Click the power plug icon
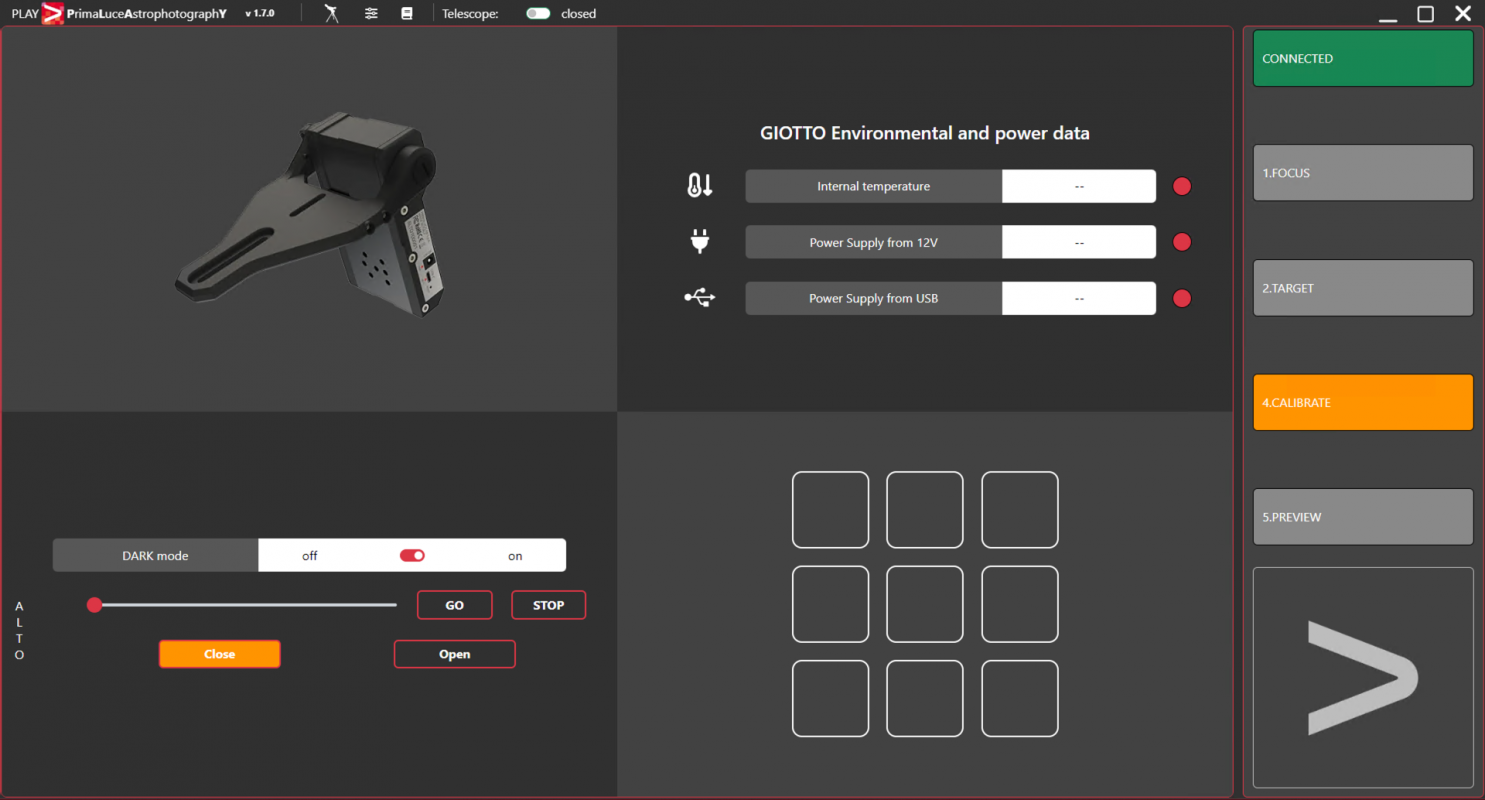Viewport: 1485px width, 800px height. pos(700,241)
